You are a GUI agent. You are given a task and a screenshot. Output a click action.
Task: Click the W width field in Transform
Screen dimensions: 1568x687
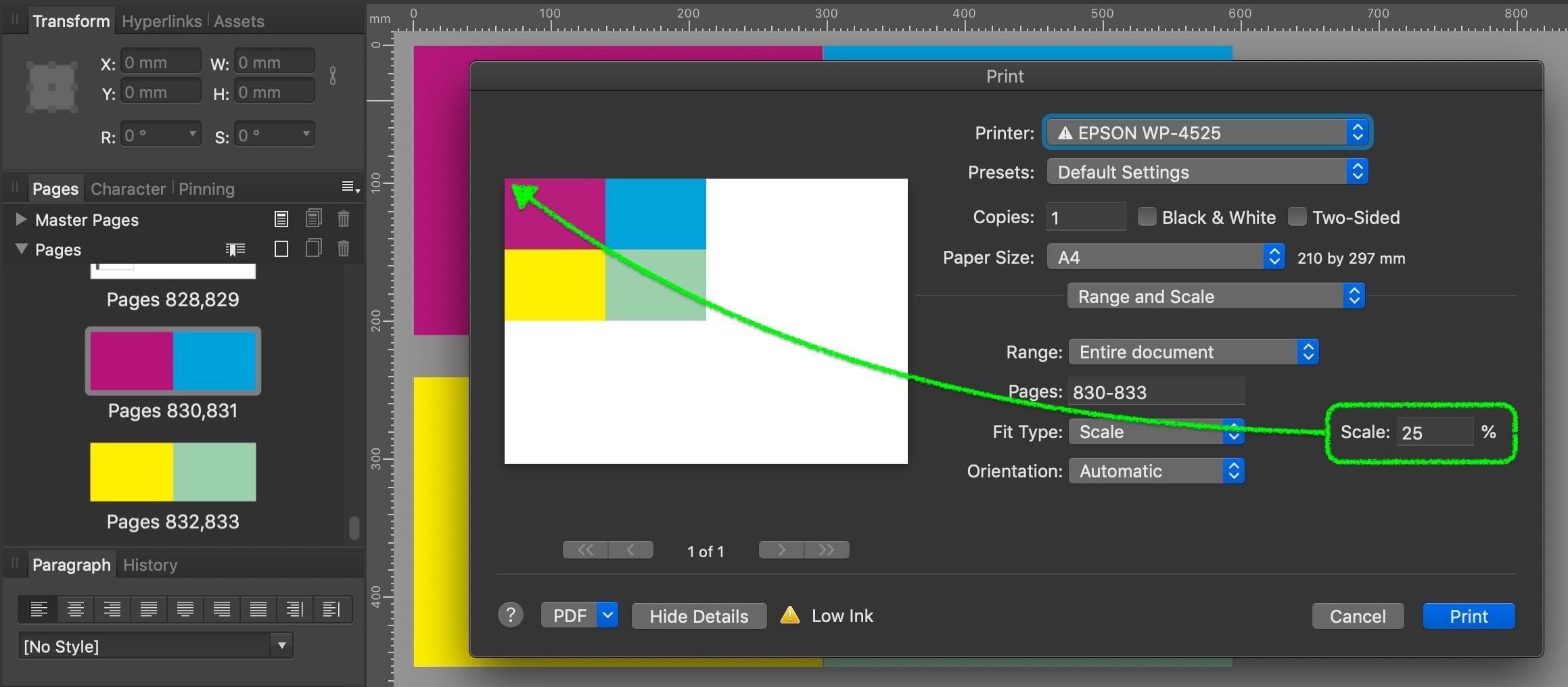coord(274,62)
